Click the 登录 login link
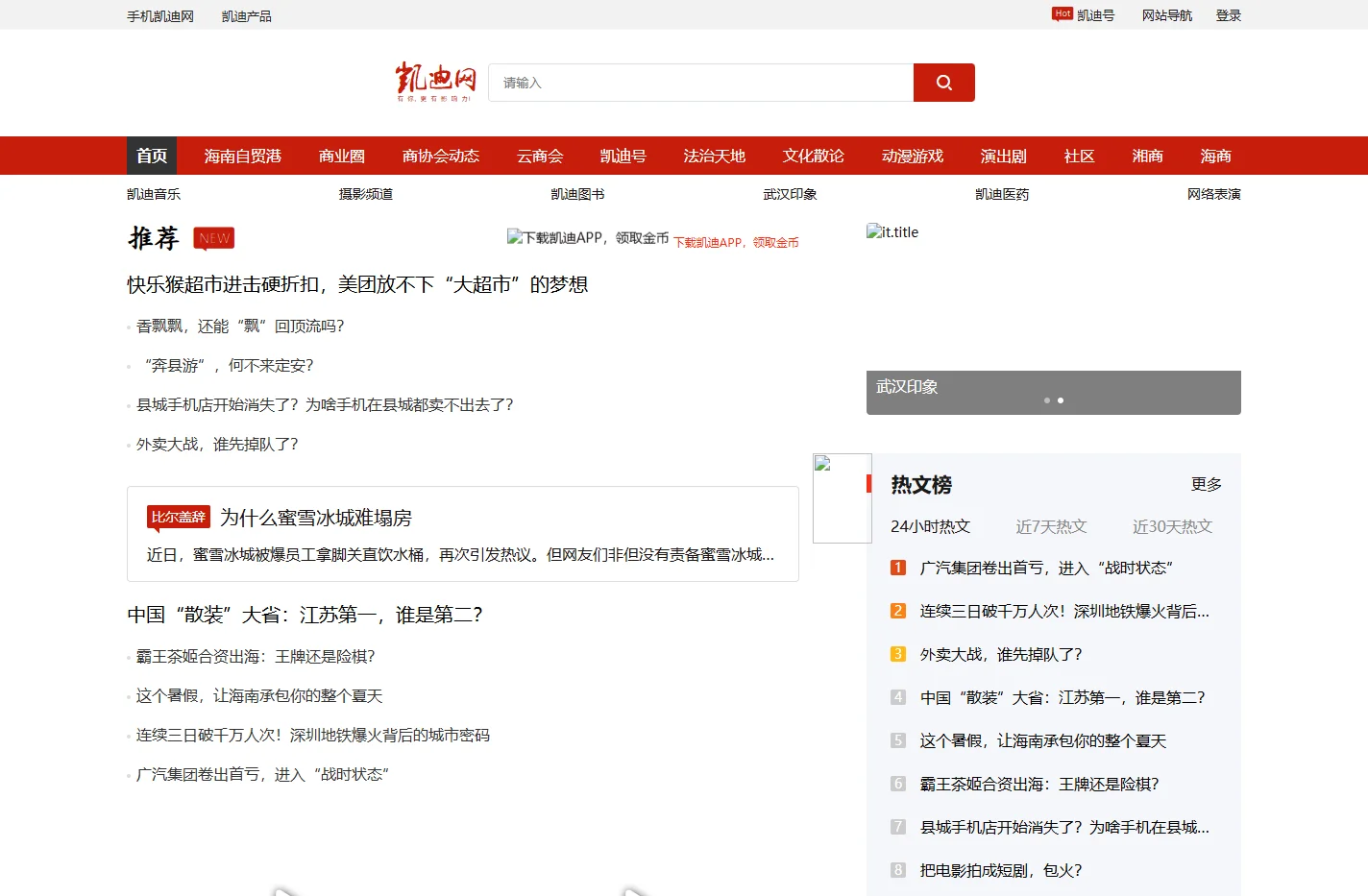1368x896 pixels. pyautogui.click(x=1229, y=15)
